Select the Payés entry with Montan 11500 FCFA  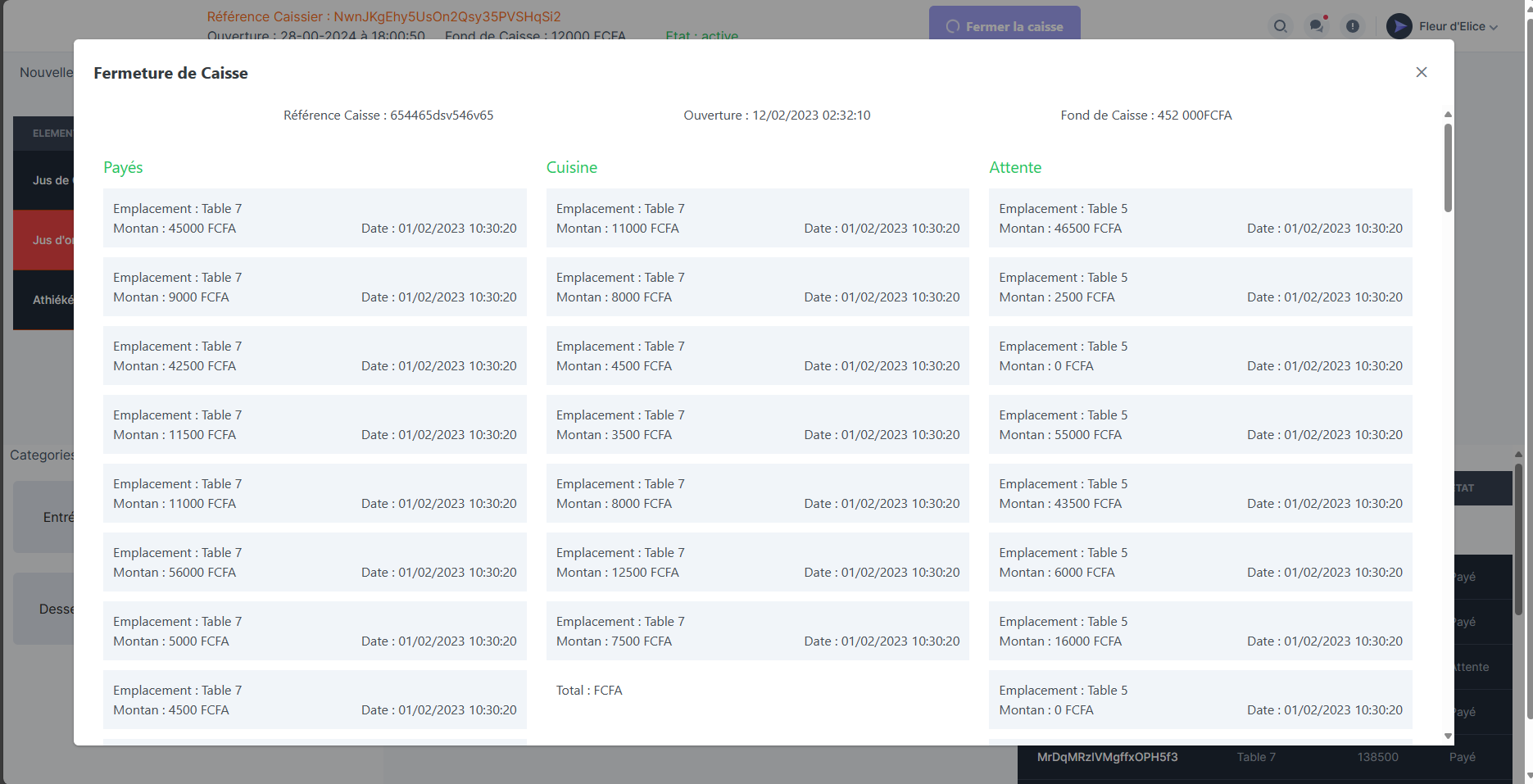pos(315,424)
